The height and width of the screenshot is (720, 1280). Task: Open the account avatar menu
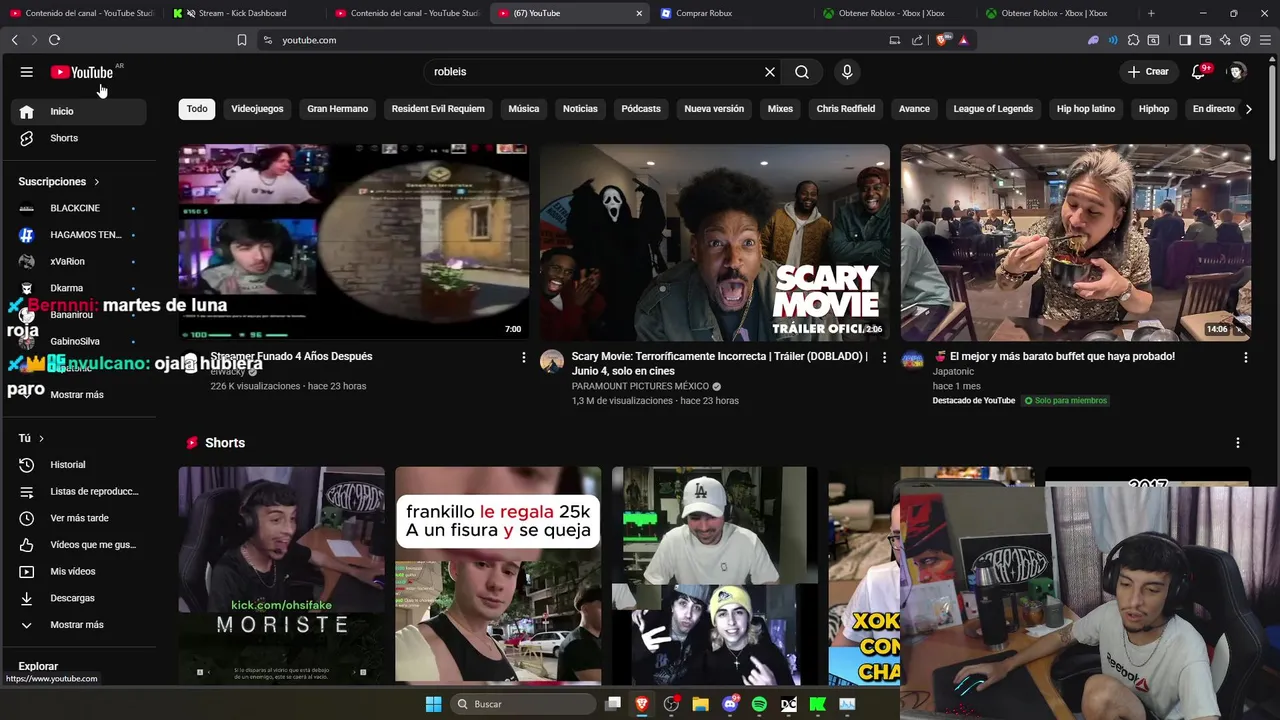point(1237,72)
